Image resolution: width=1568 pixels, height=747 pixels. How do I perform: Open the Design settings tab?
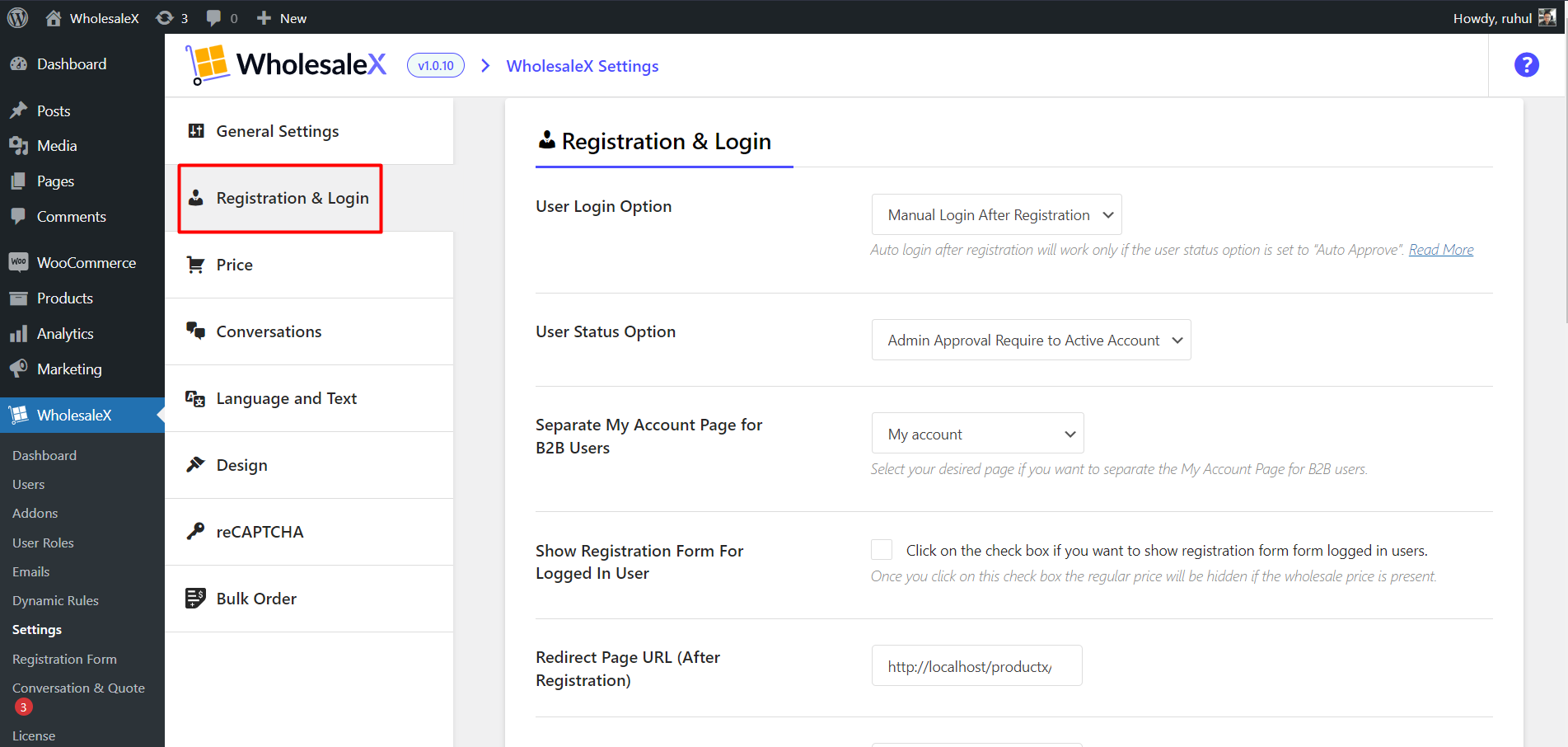(x=309, y=465)
